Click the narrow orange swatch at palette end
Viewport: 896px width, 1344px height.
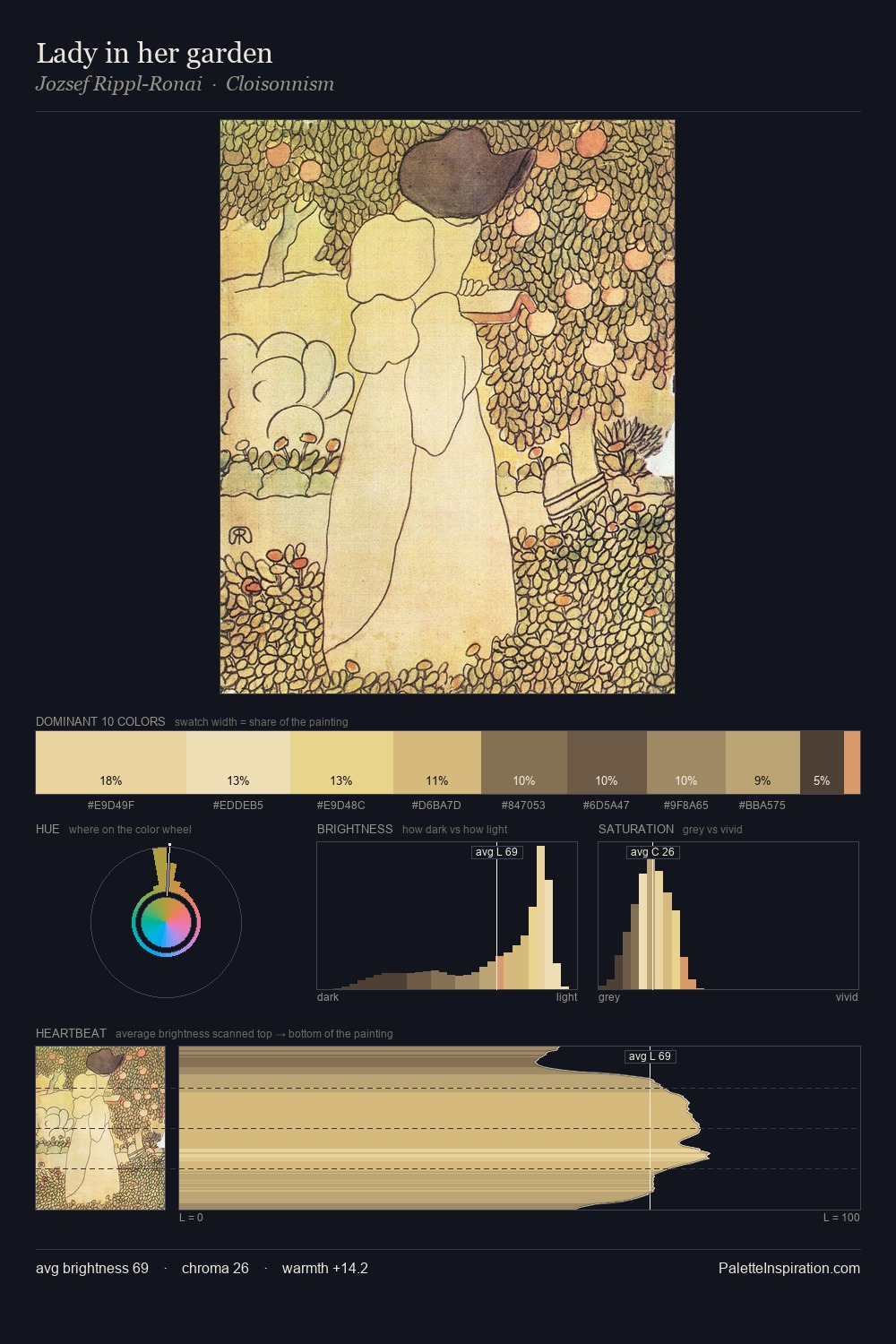coord(852,762)
